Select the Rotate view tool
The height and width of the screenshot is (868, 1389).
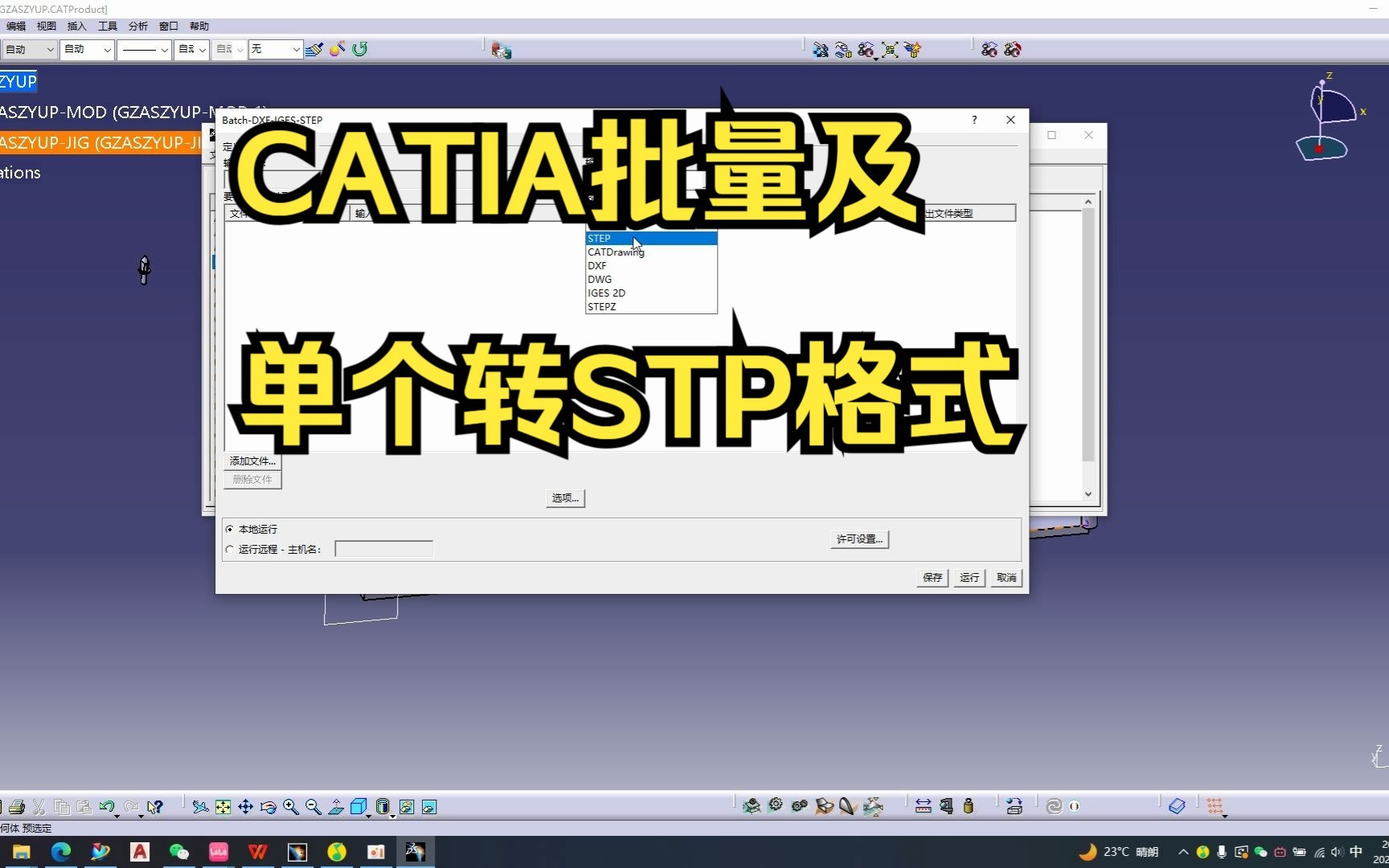(x=268, y=806)
